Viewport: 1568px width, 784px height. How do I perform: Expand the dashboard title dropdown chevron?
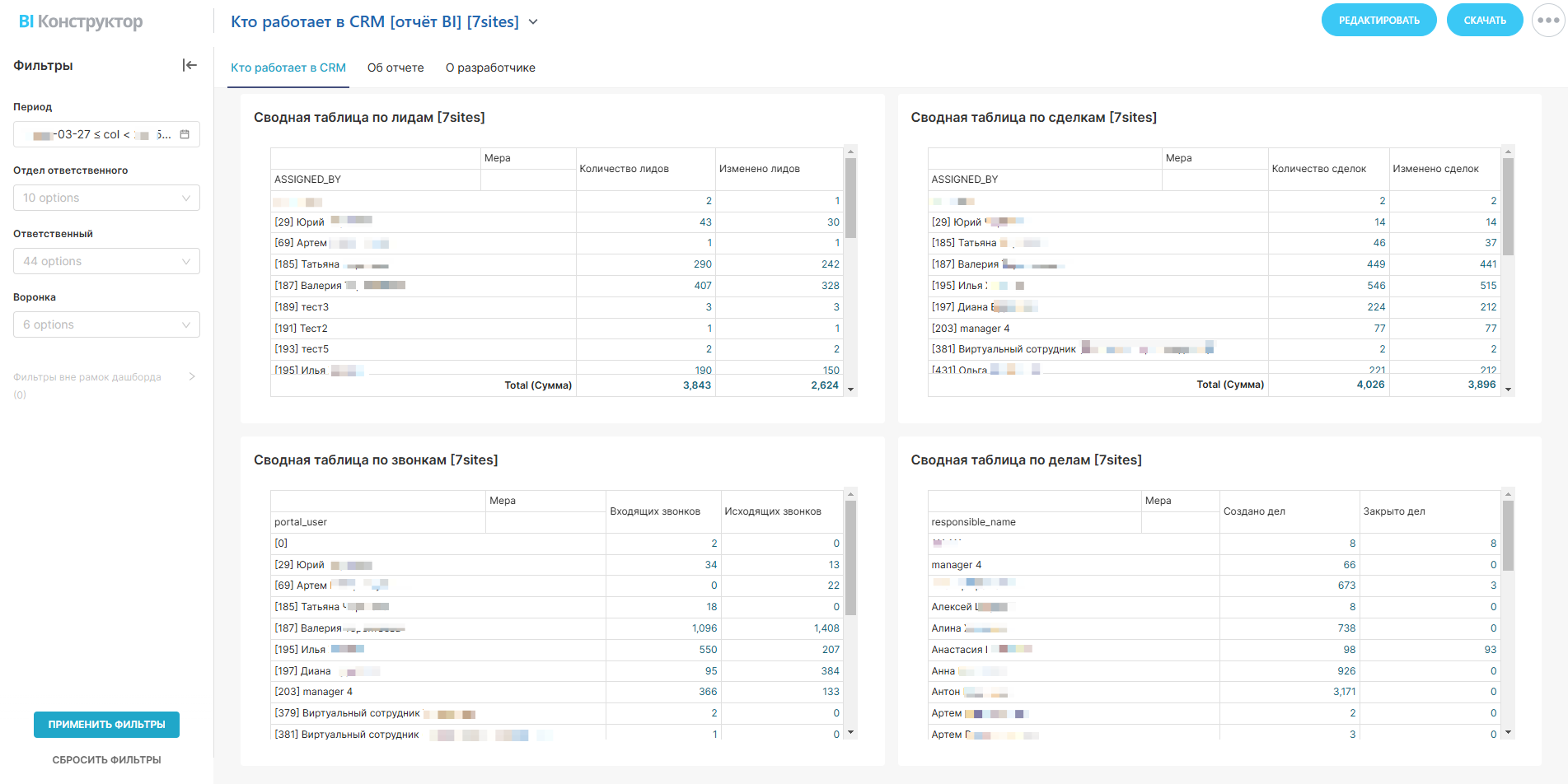point(533,22)
